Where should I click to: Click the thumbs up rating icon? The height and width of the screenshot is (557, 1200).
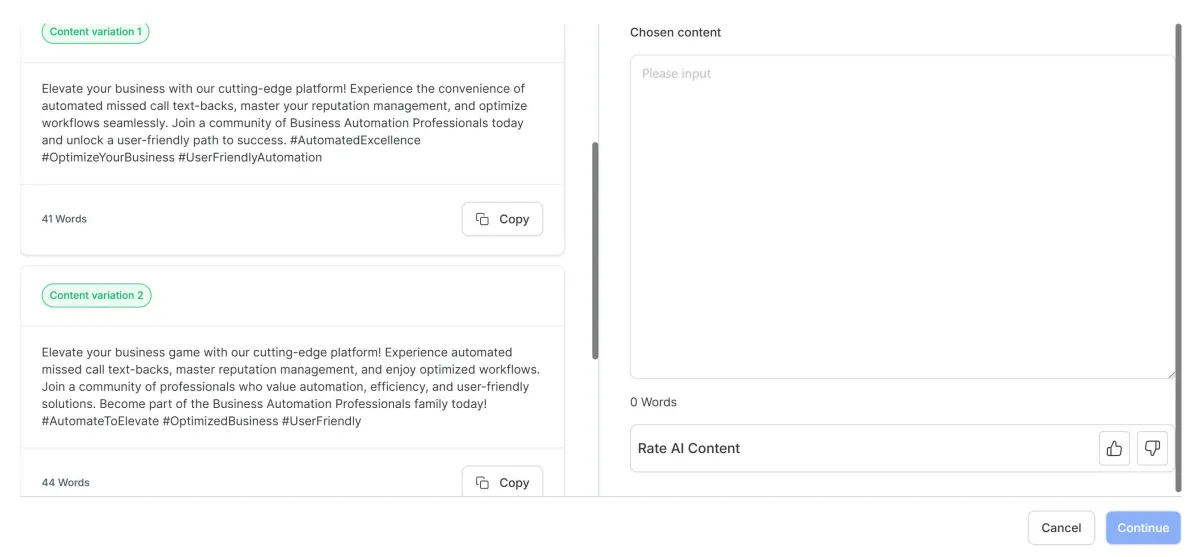coord(1114,448)
